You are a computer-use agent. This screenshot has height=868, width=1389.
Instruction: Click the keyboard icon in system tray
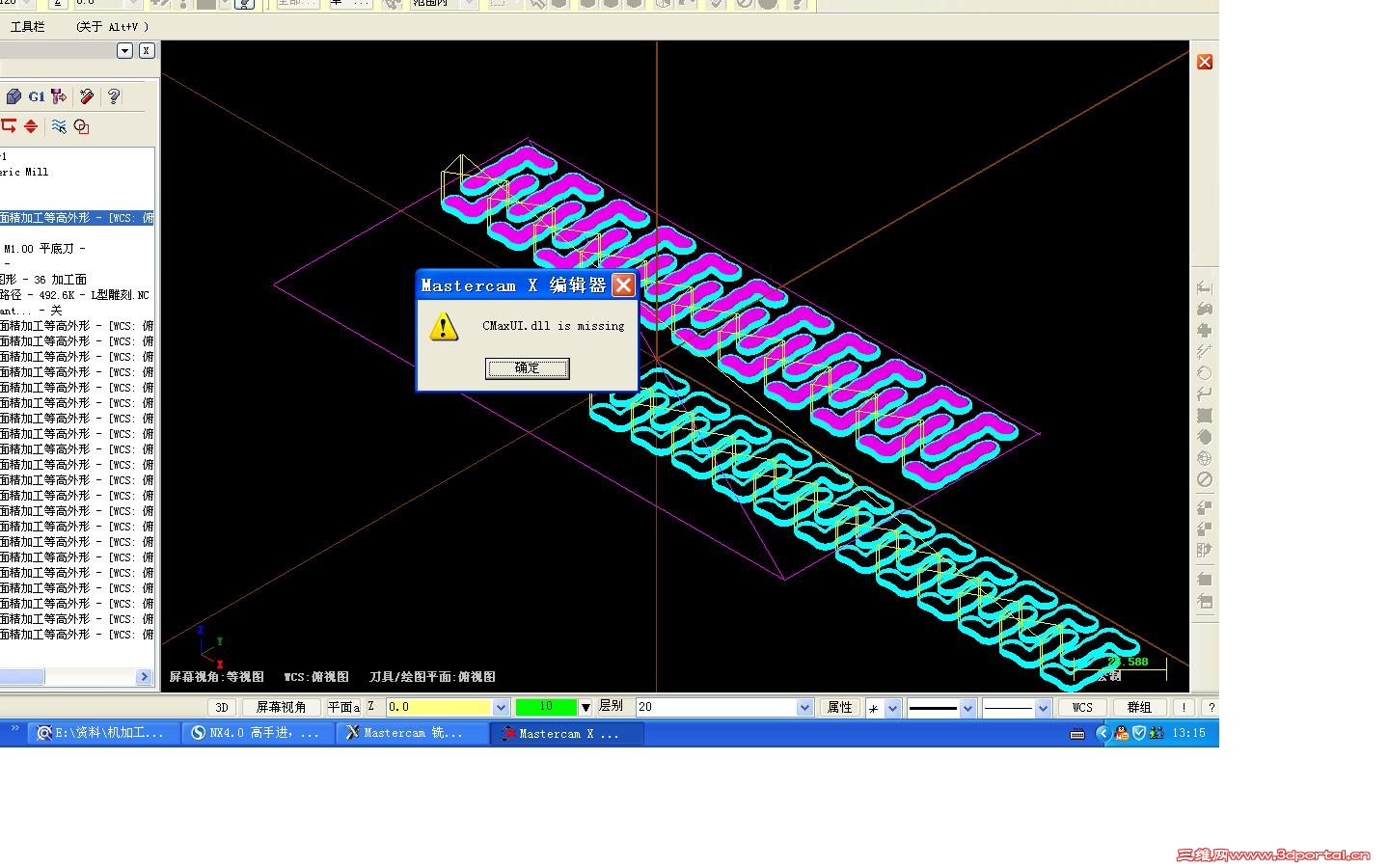pos(1077,734)
